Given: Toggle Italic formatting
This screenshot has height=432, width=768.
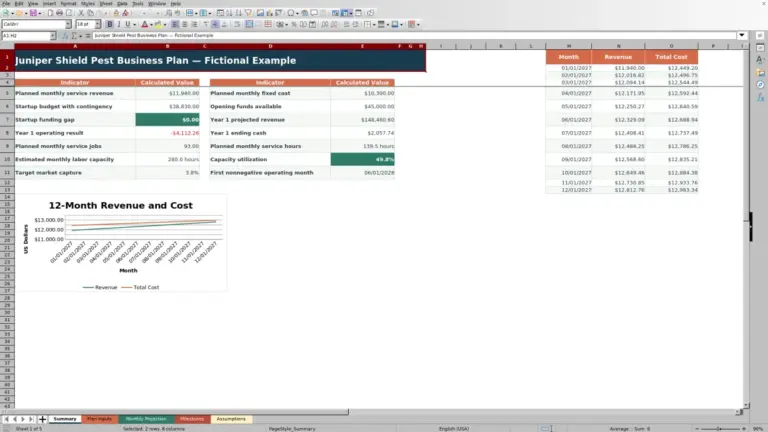Looking at the screenshot, I should point(119,24).
